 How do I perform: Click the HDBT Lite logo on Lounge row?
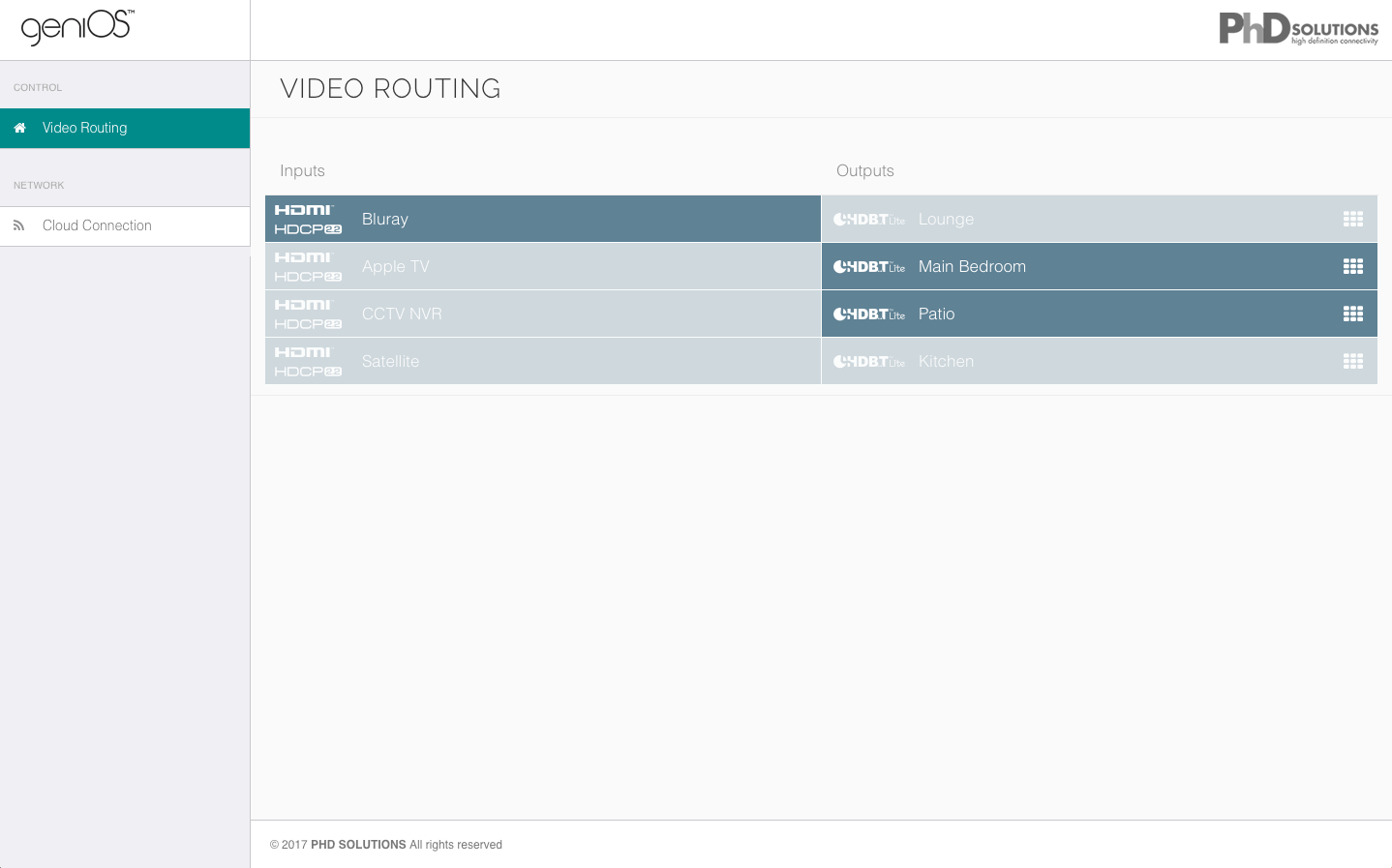869,220
